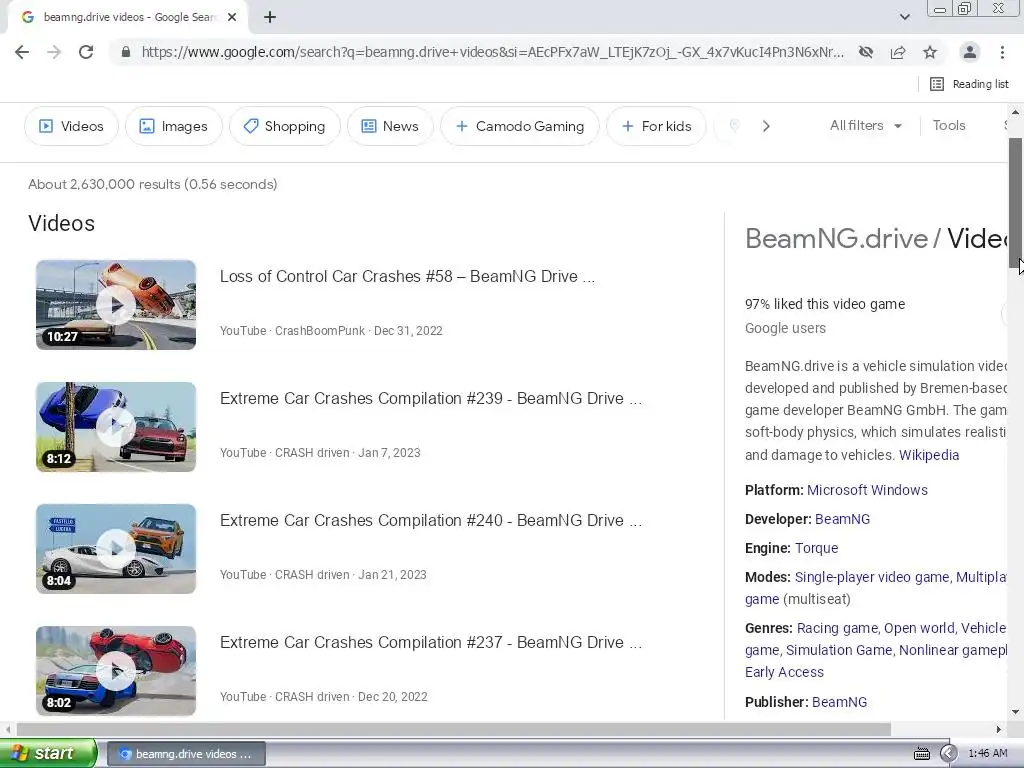Reload the page with the refresh icon

(x=86, y=52)
